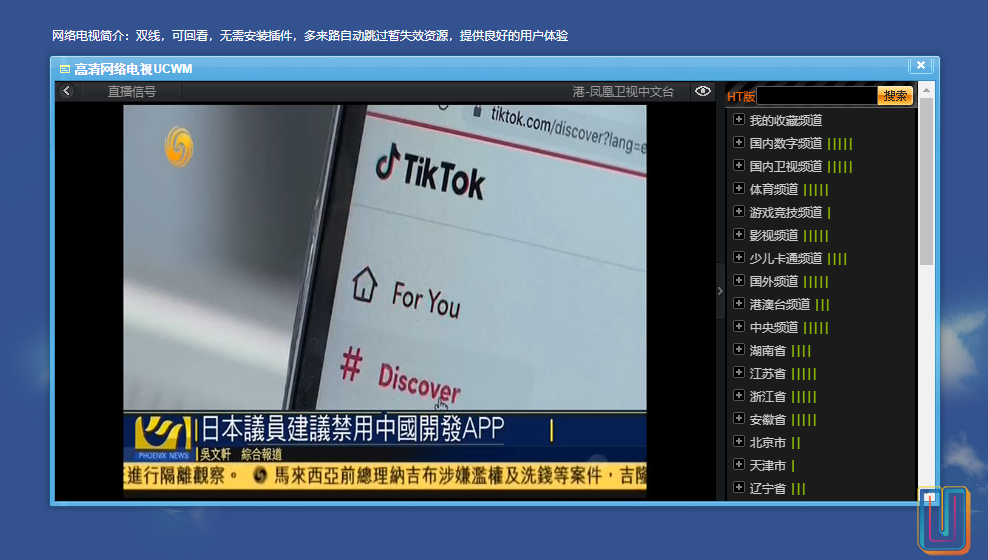Toggle the eye icon beside channel name
This screenshot has height=560, width=988.
point(703,91)
